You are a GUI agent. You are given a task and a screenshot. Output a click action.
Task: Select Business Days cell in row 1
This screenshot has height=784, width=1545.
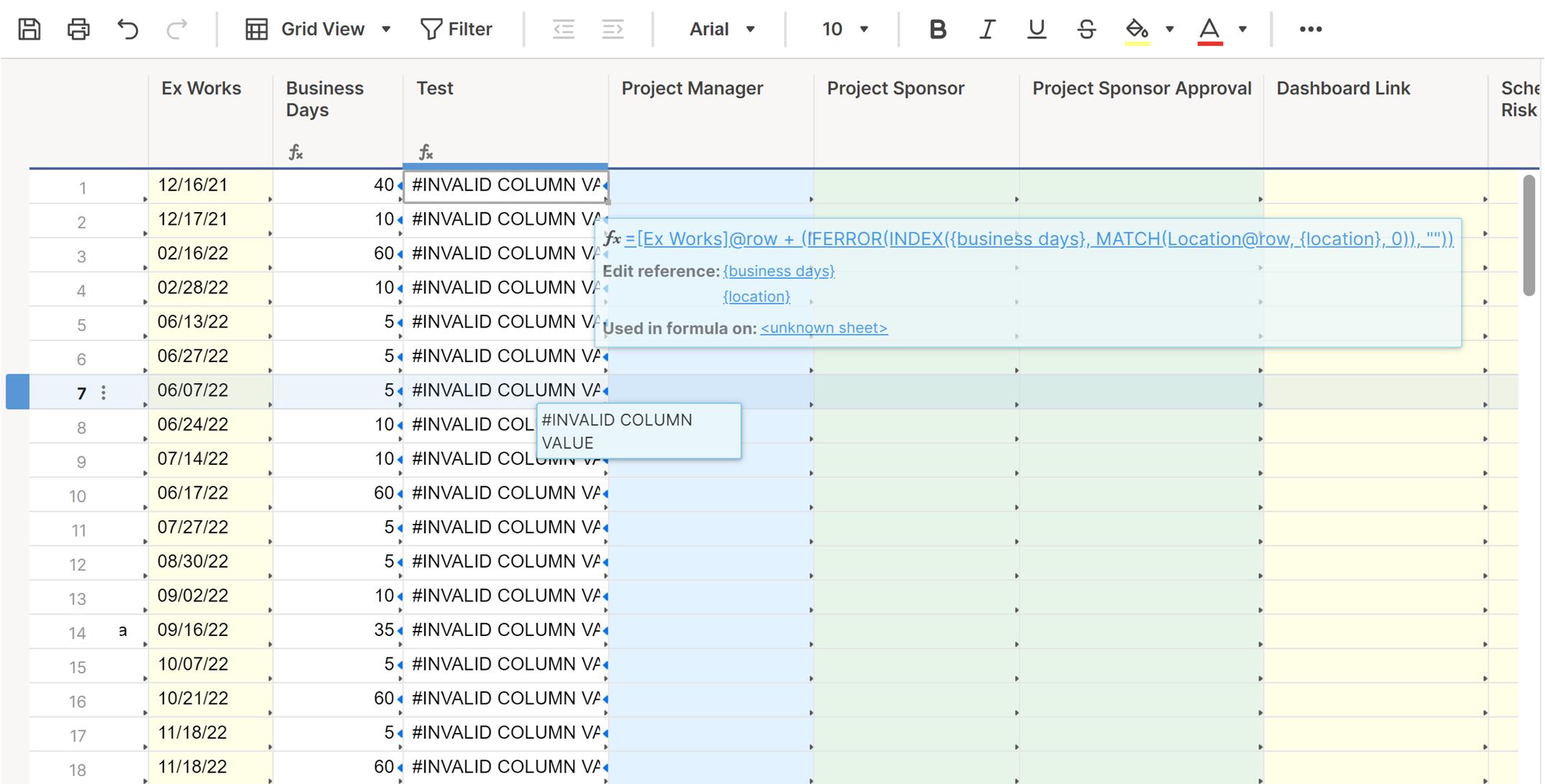click(x=338, y=185)
